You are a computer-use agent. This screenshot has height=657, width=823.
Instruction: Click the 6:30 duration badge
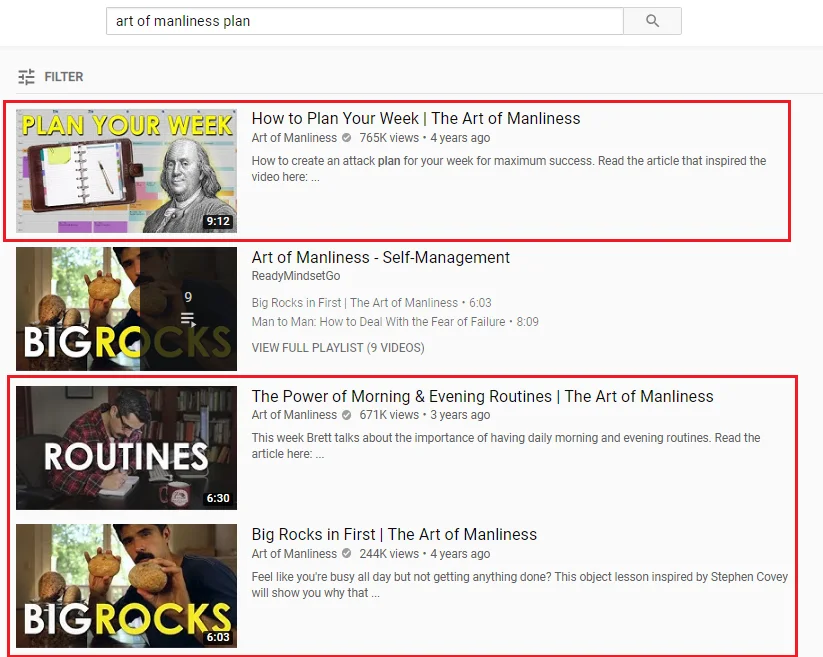click(218, 498)
